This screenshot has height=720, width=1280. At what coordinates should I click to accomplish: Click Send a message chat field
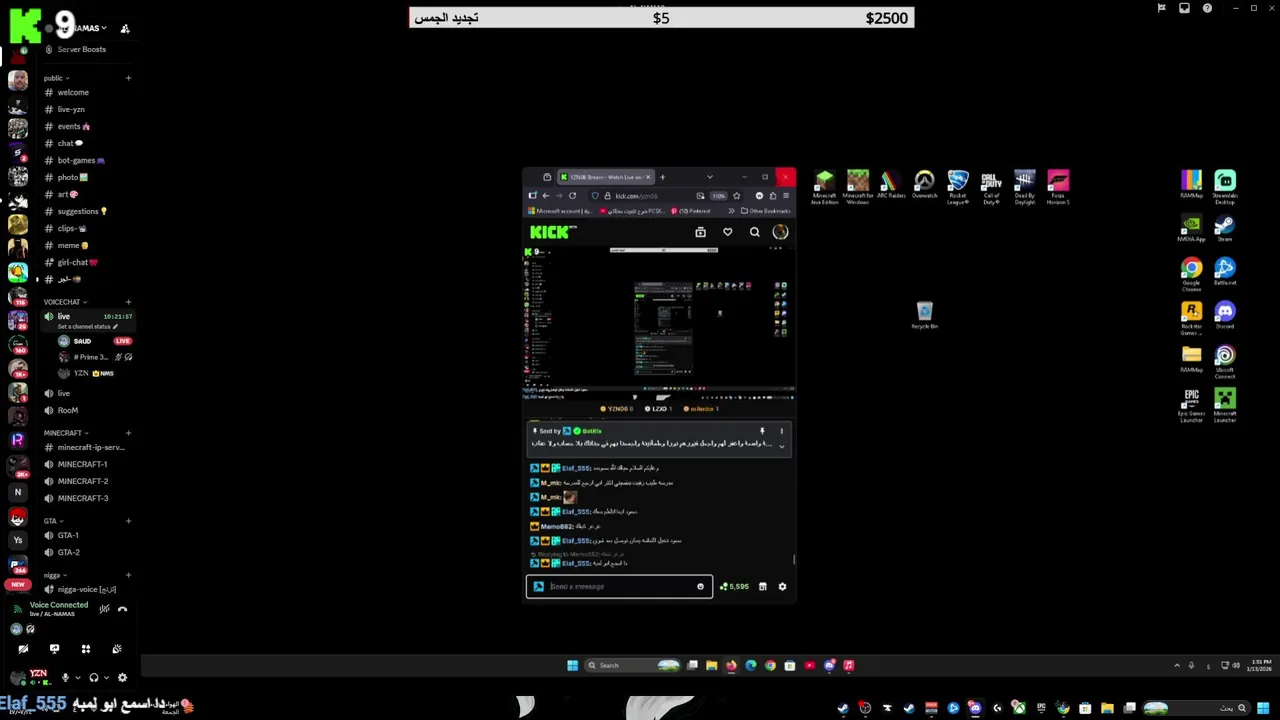pyautogui.click(x=620, y=587)
